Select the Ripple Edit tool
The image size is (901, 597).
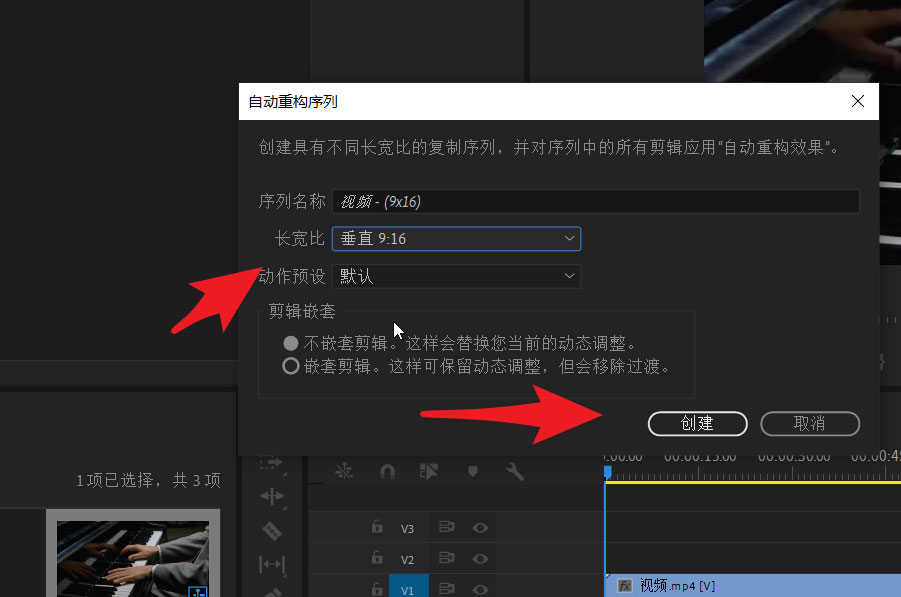tap(272, 496)
